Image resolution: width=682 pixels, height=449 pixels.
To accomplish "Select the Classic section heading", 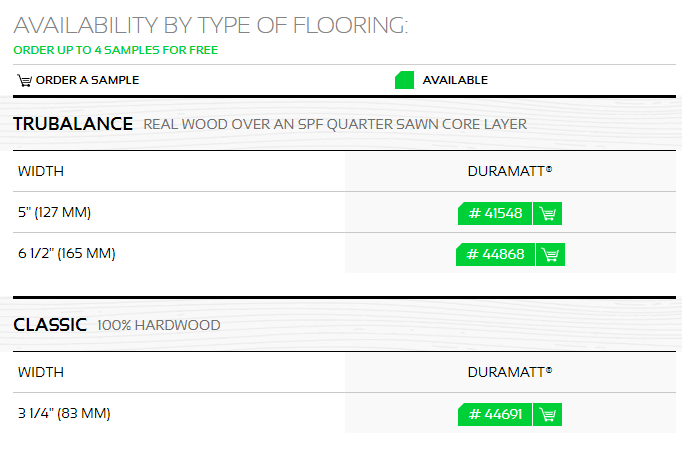I will pyautogui.click(x=50, y=325).
